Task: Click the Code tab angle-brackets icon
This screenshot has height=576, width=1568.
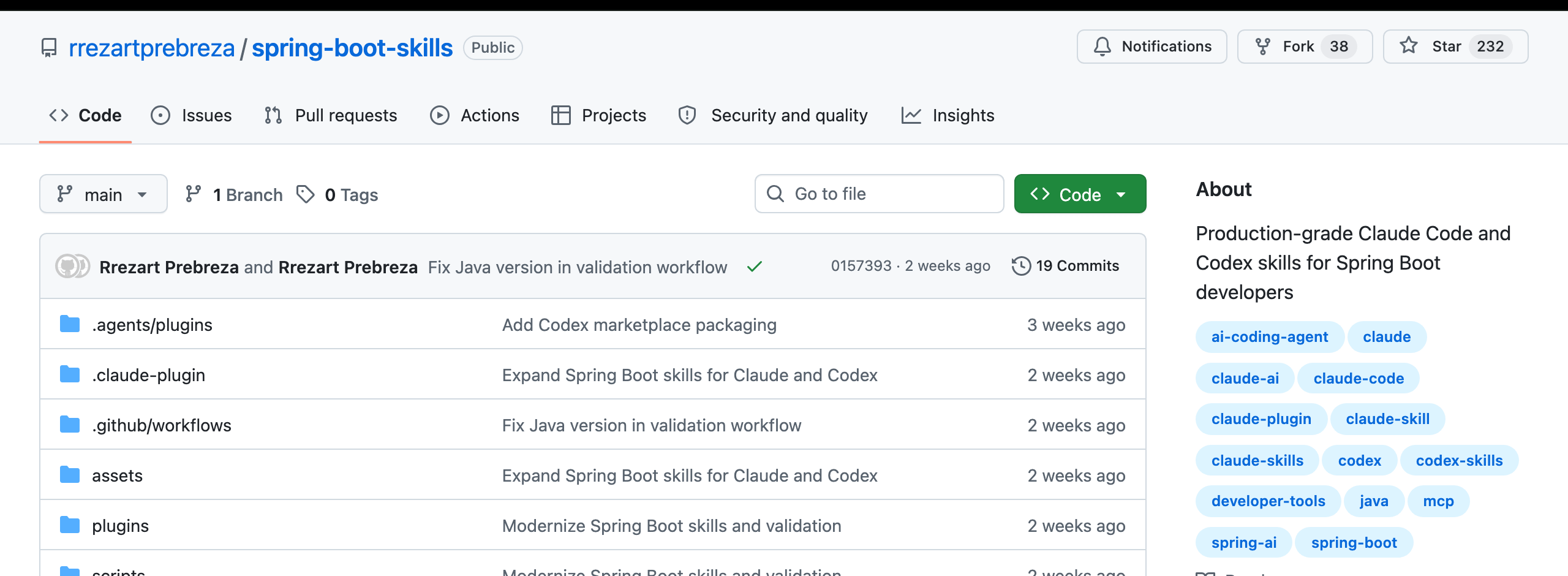Action: pyautogui.click(x=59, y=115)
